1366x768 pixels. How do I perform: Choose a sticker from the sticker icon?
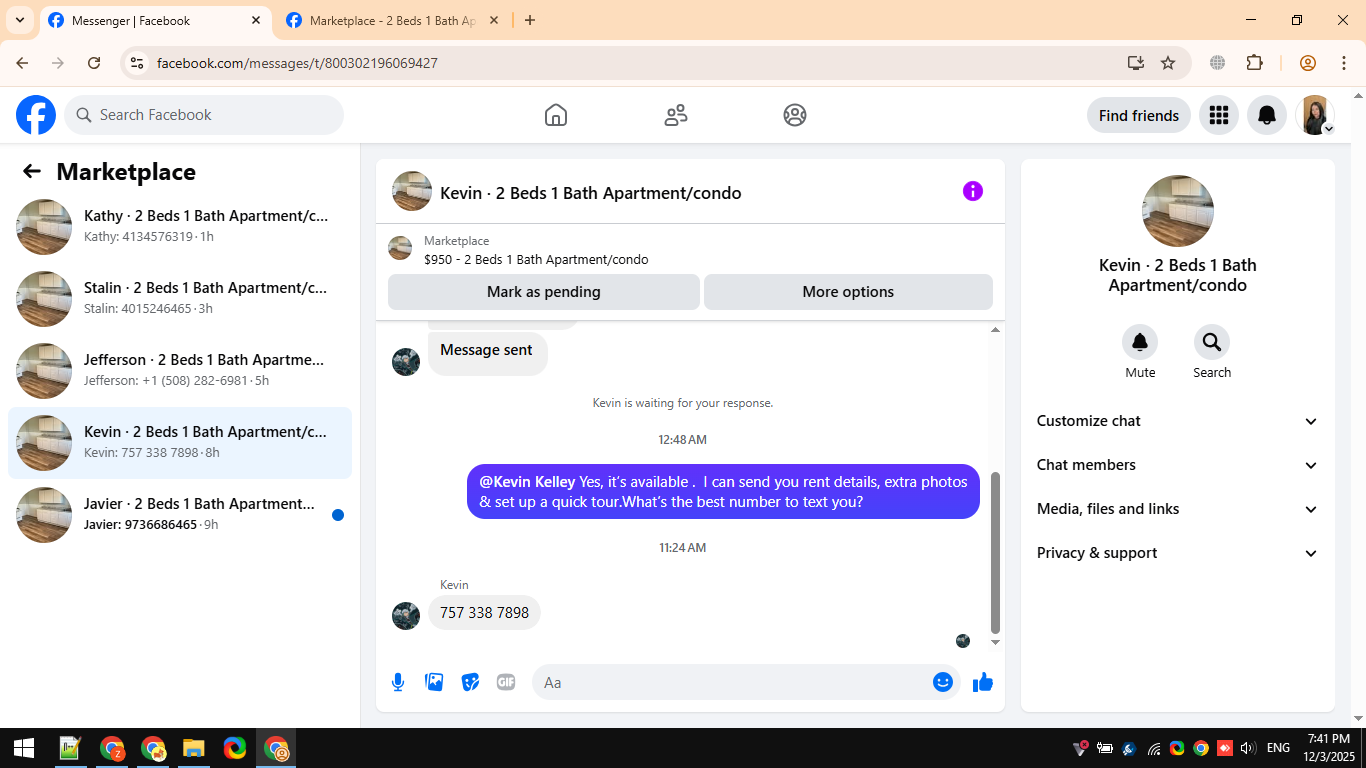coord(470,682)
